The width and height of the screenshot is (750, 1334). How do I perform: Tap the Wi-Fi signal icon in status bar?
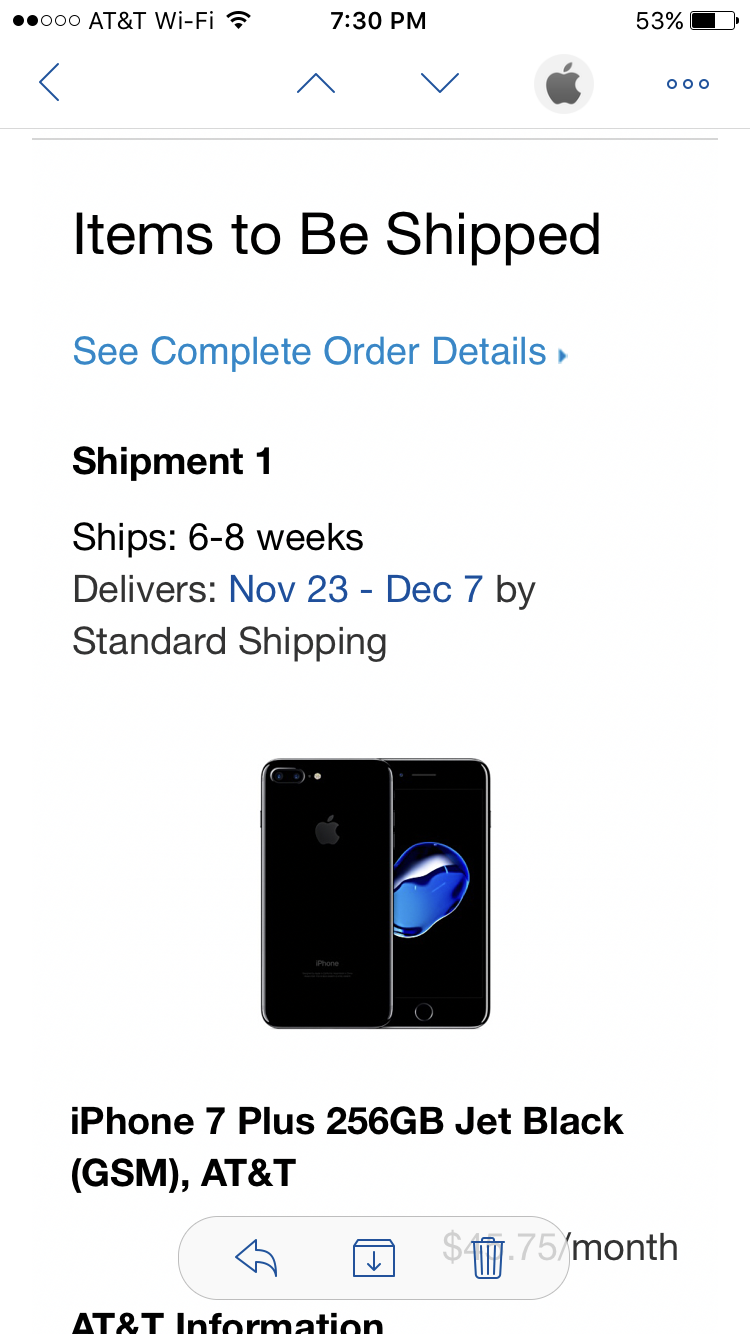(x=238, y=20)
